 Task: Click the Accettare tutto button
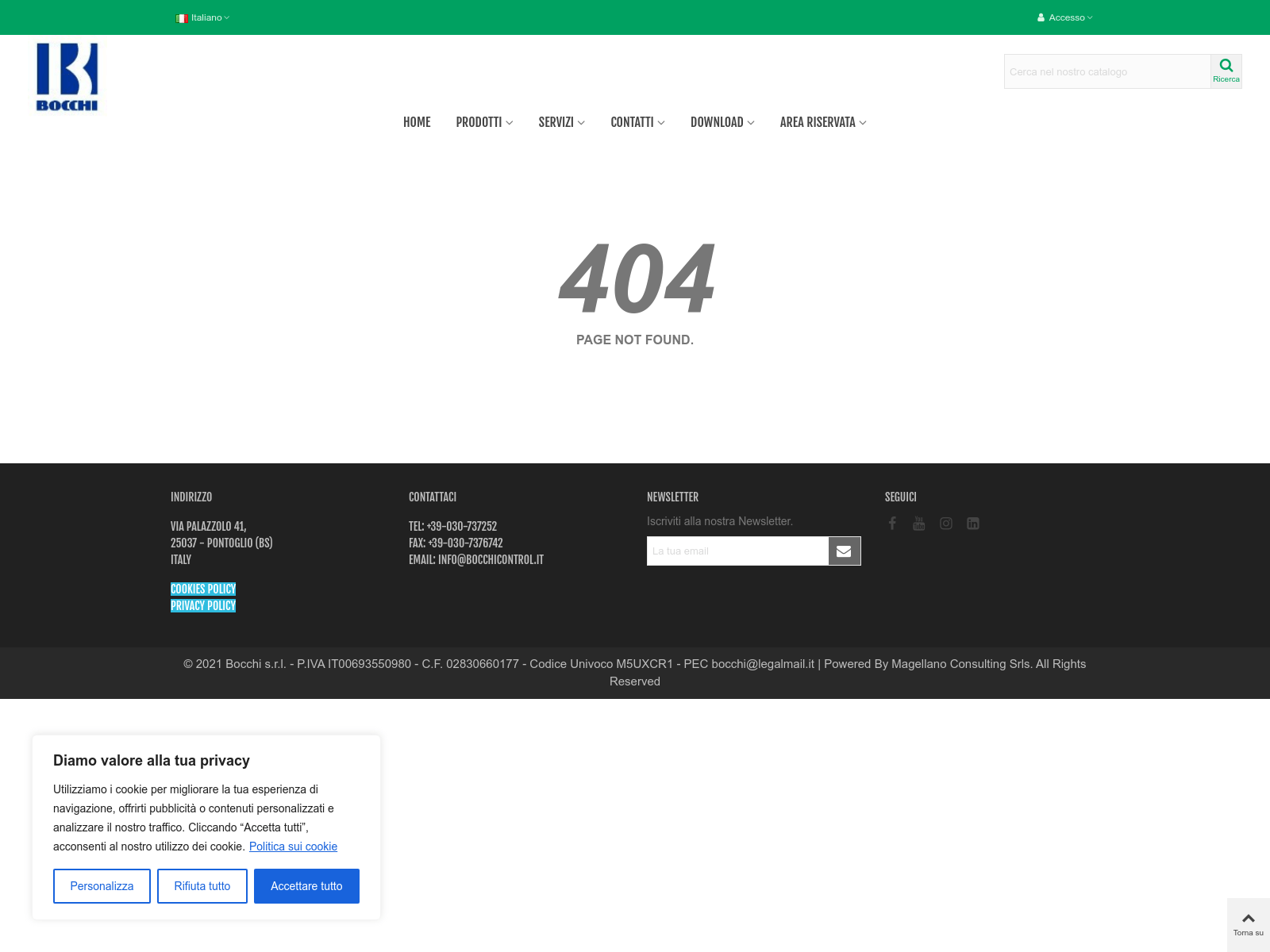pos(306,886)
